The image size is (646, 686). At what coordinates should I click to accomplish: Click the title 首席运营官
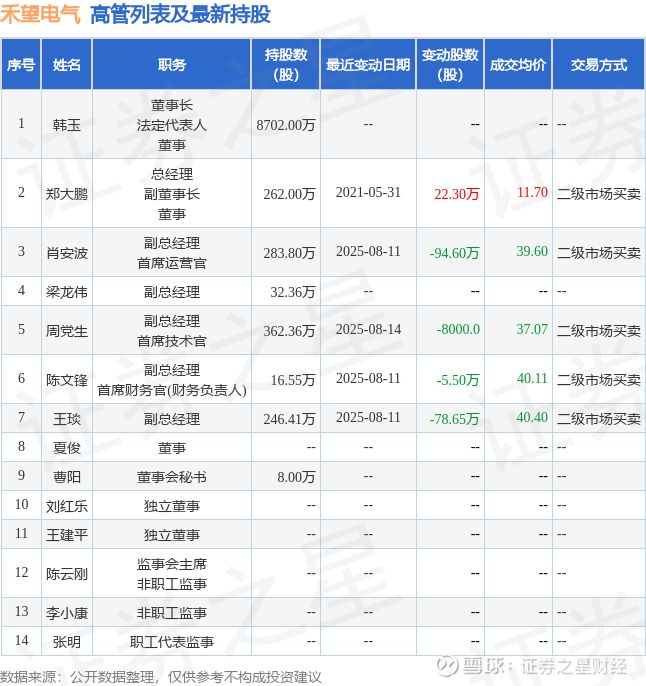tap(171, 263)
